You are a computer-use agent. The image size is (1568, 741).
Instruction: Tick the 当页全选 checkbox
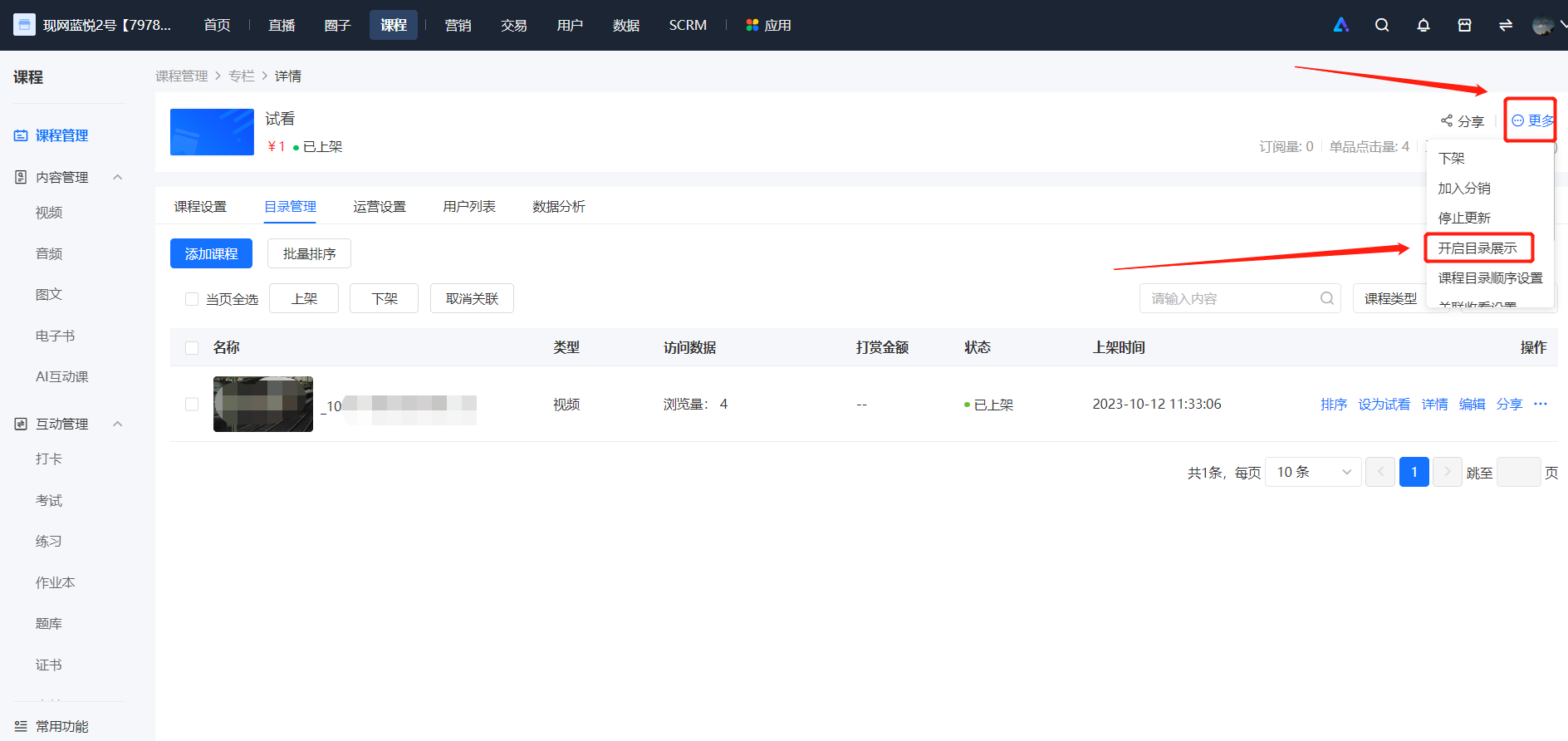click(x=192, y=299)
